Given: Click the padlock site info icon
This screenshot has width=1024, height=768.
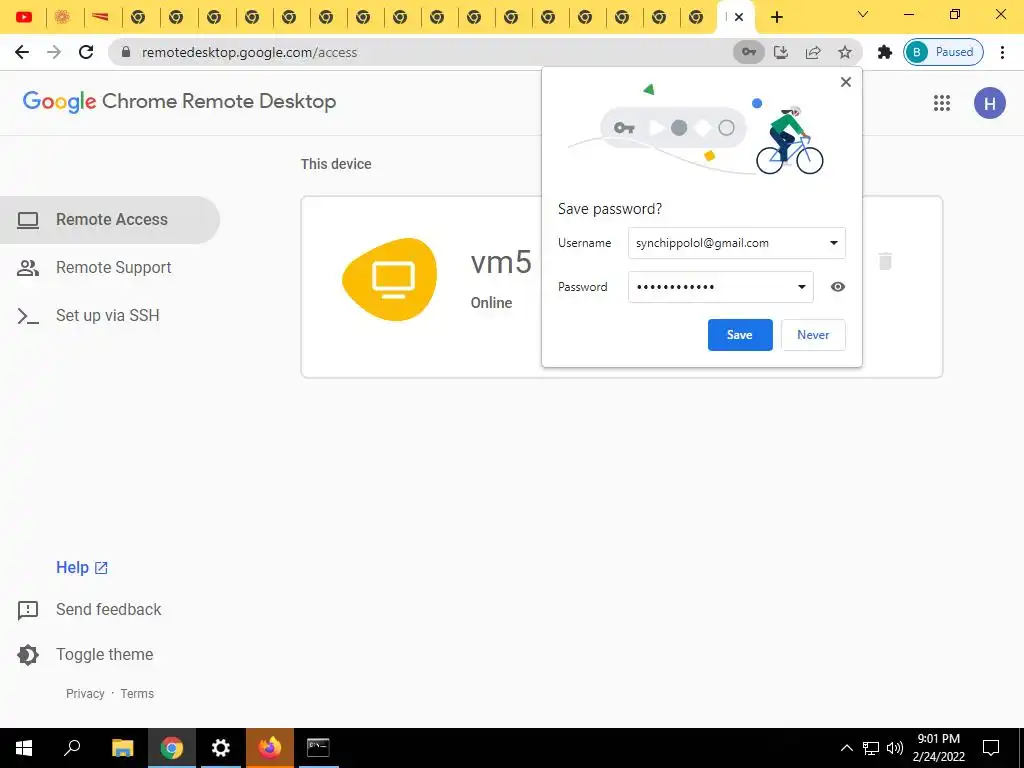Looking at the screenshot, I should click(126, 52).
